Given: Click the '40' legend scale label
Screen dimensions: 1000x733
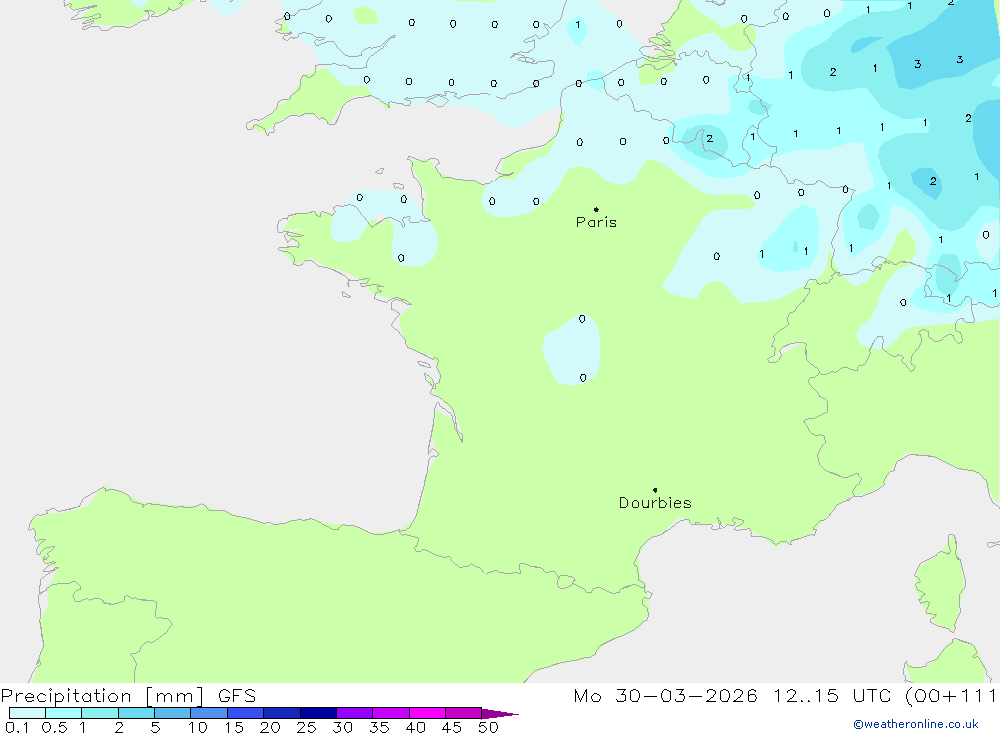Looking at the screenshot, I should [x=416, y=727].
